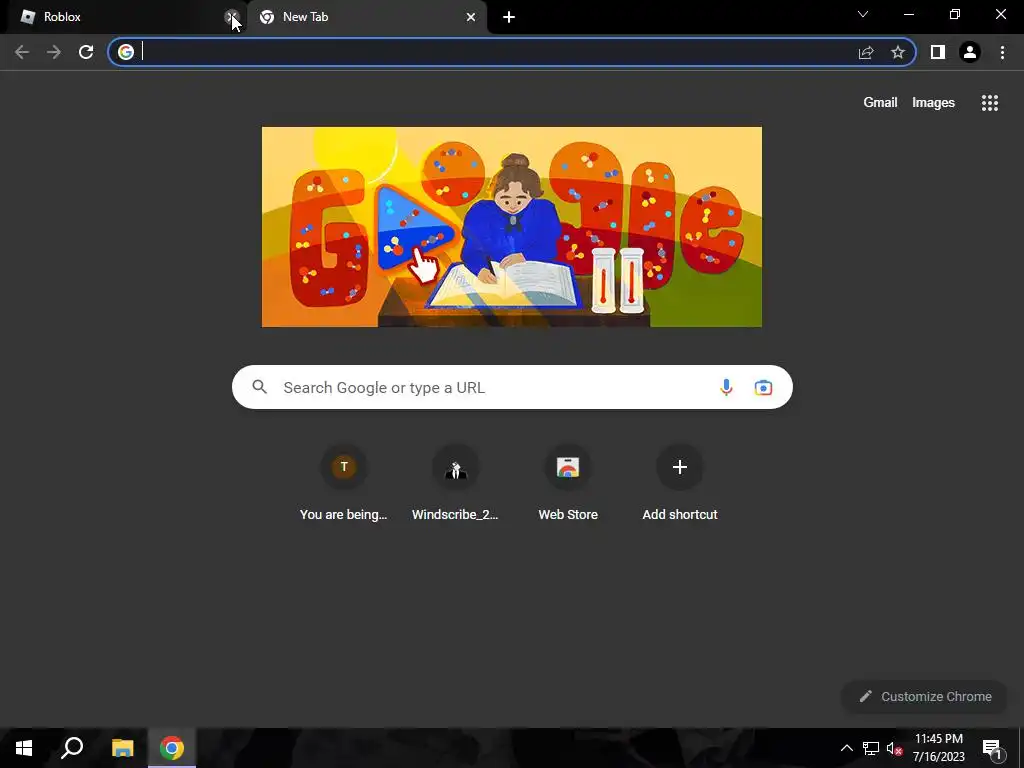This screenshot has height=768, width=1024.
Task: Close the New Tab tab
Action: click(471, 17)
